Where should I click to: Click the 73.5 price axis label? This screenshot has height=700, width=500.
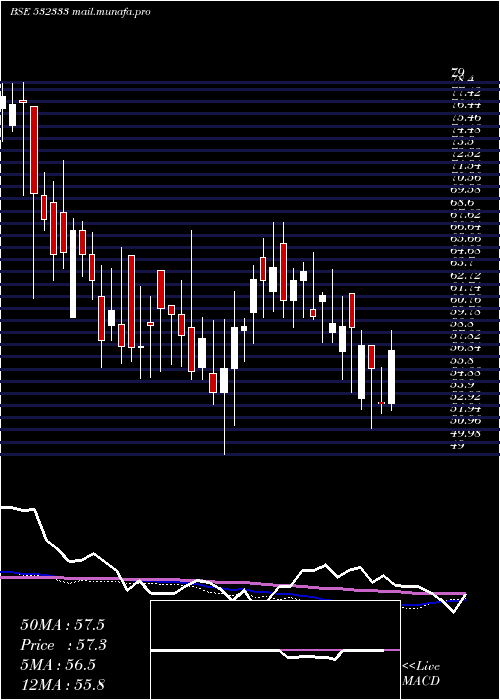tap(461, 142)
